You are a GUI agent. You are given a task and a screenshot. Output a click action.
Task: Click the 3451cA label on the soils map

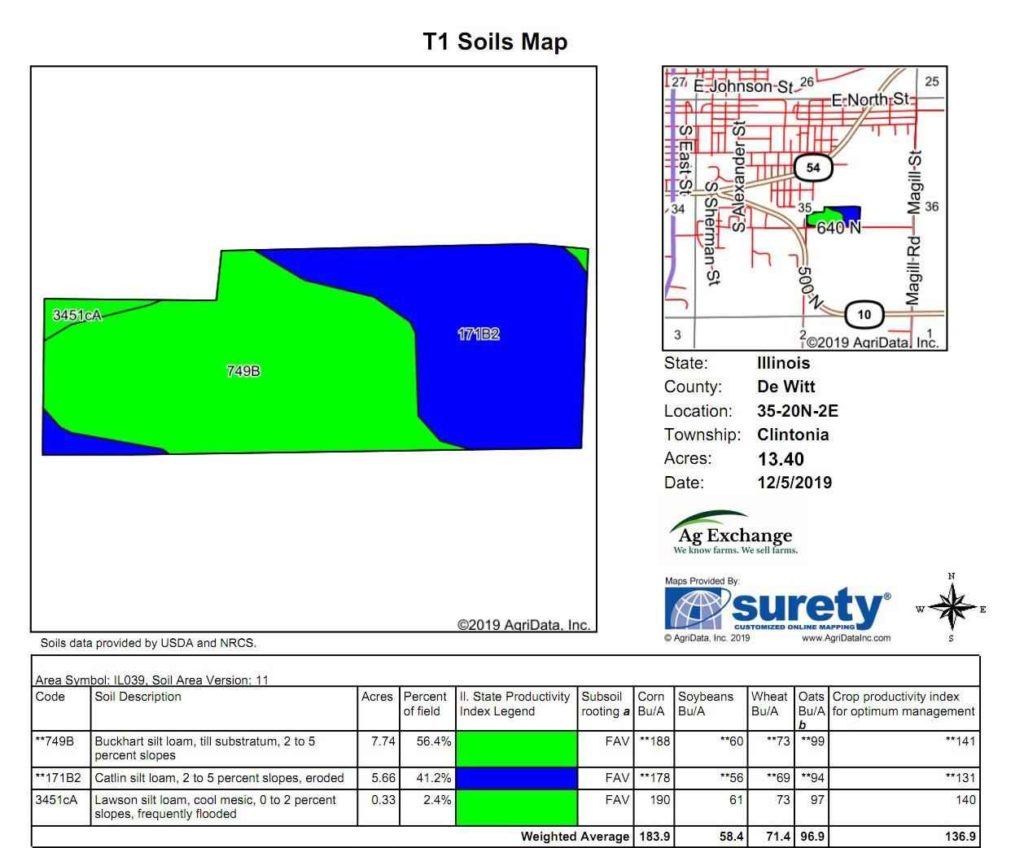coord(77,314)
